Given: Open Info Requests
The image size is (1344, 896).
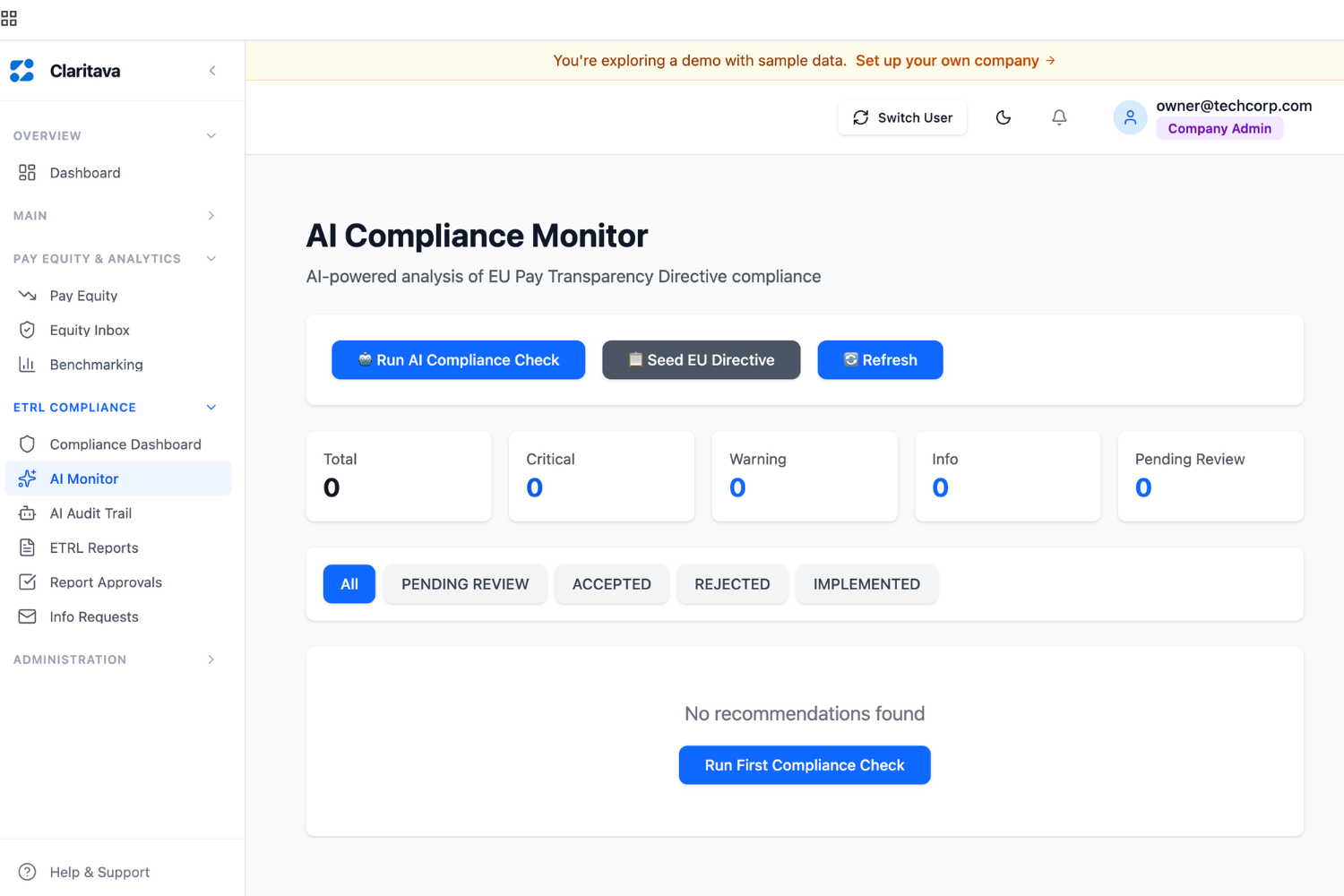Looking at the screenshot, I should point(118,616).
